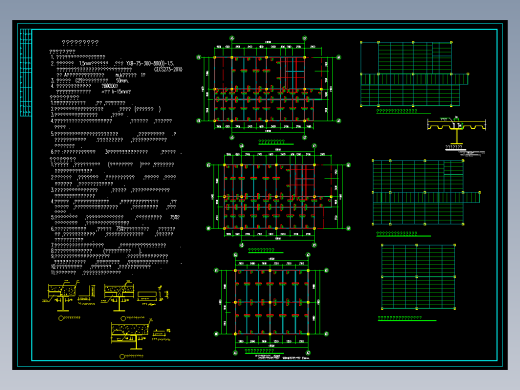Click the cyan revision table strip at top left
This screenshot has width=520, height=390.
pos(26,73)
